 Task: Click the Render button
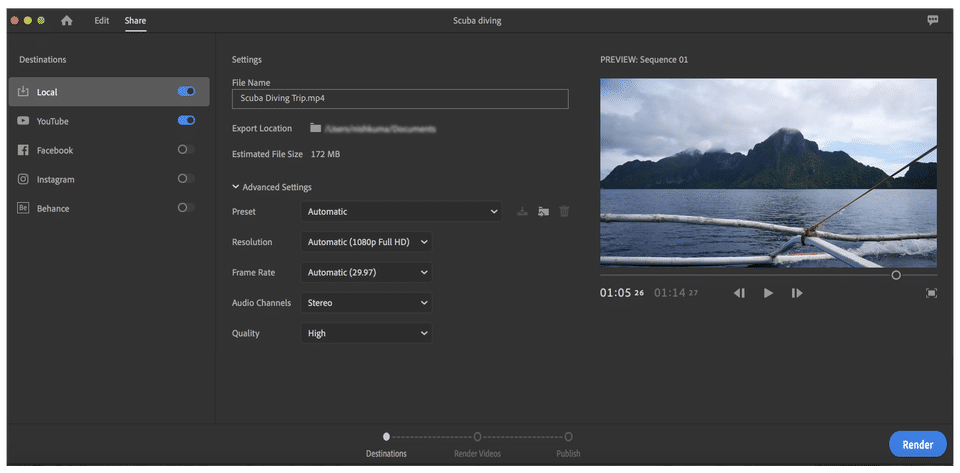pos(918,444)
